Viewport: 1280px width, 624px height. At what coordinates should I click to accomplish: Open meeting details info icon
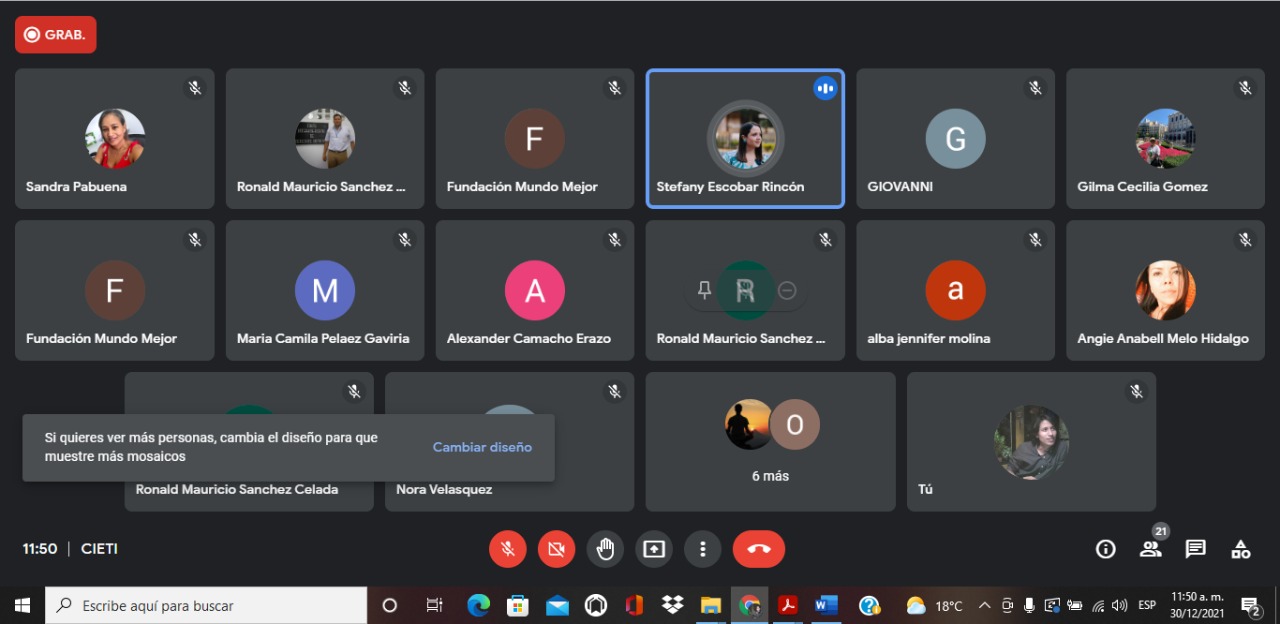coord(1105,549)
